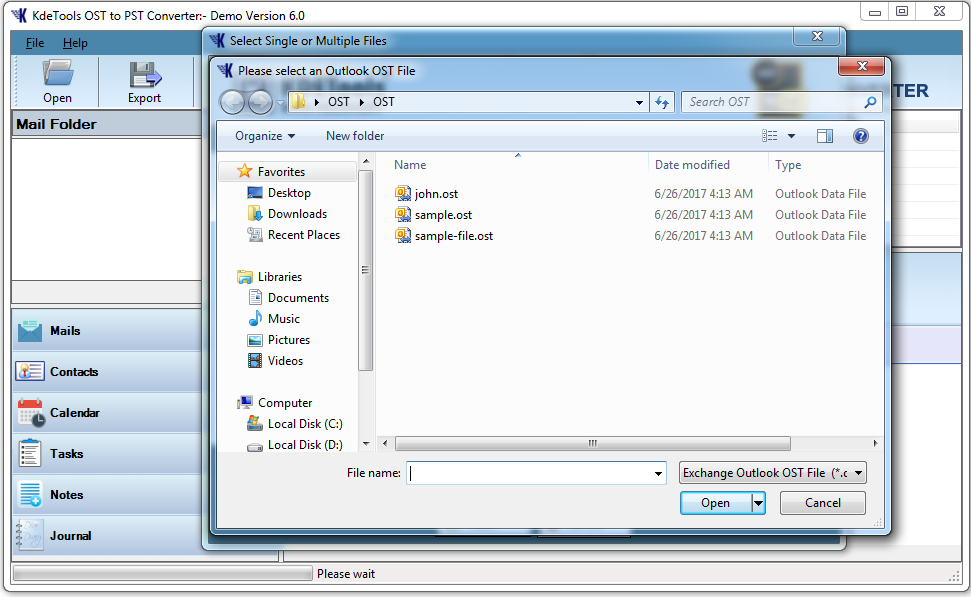Open the dialog help icon
This screenshot has height=597, width=971.
click(x=861, y=136)
